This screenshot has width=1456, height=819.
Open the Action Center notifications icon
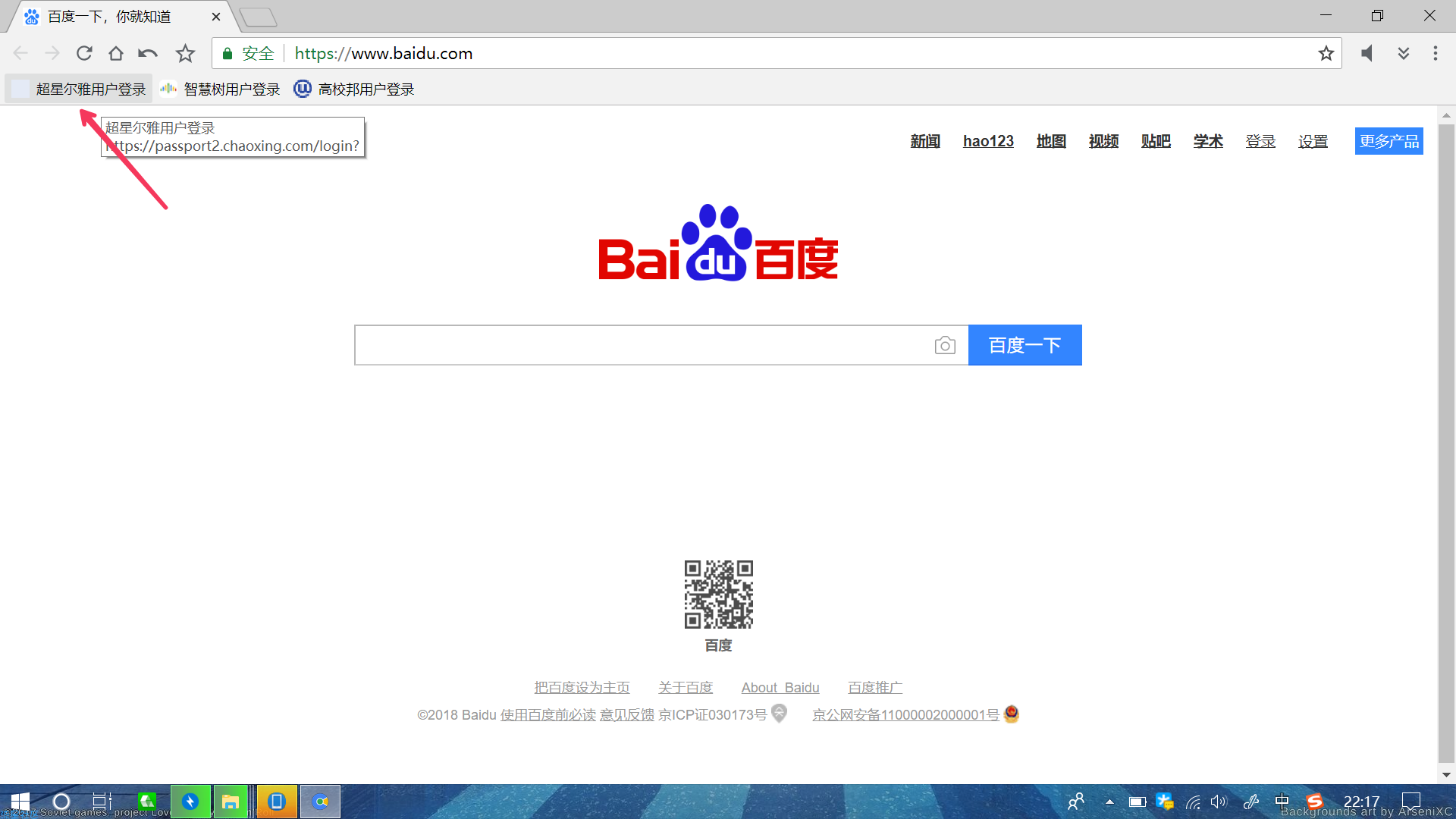pos(1411,802)
